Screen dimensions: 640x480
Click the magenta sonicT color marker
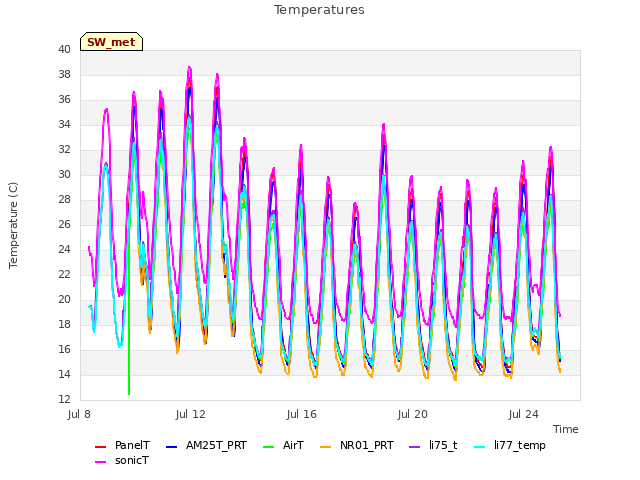coord(100,462)
